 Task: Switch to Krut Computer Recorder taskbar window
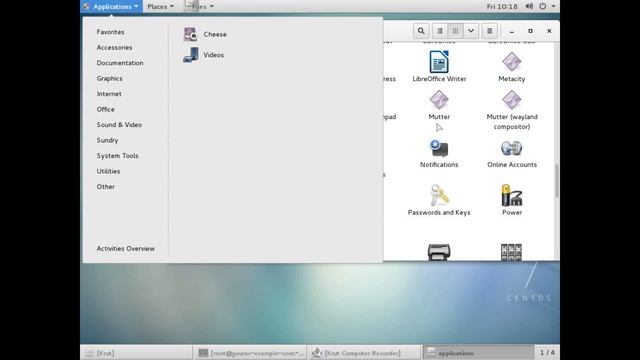tap(363, 353)
